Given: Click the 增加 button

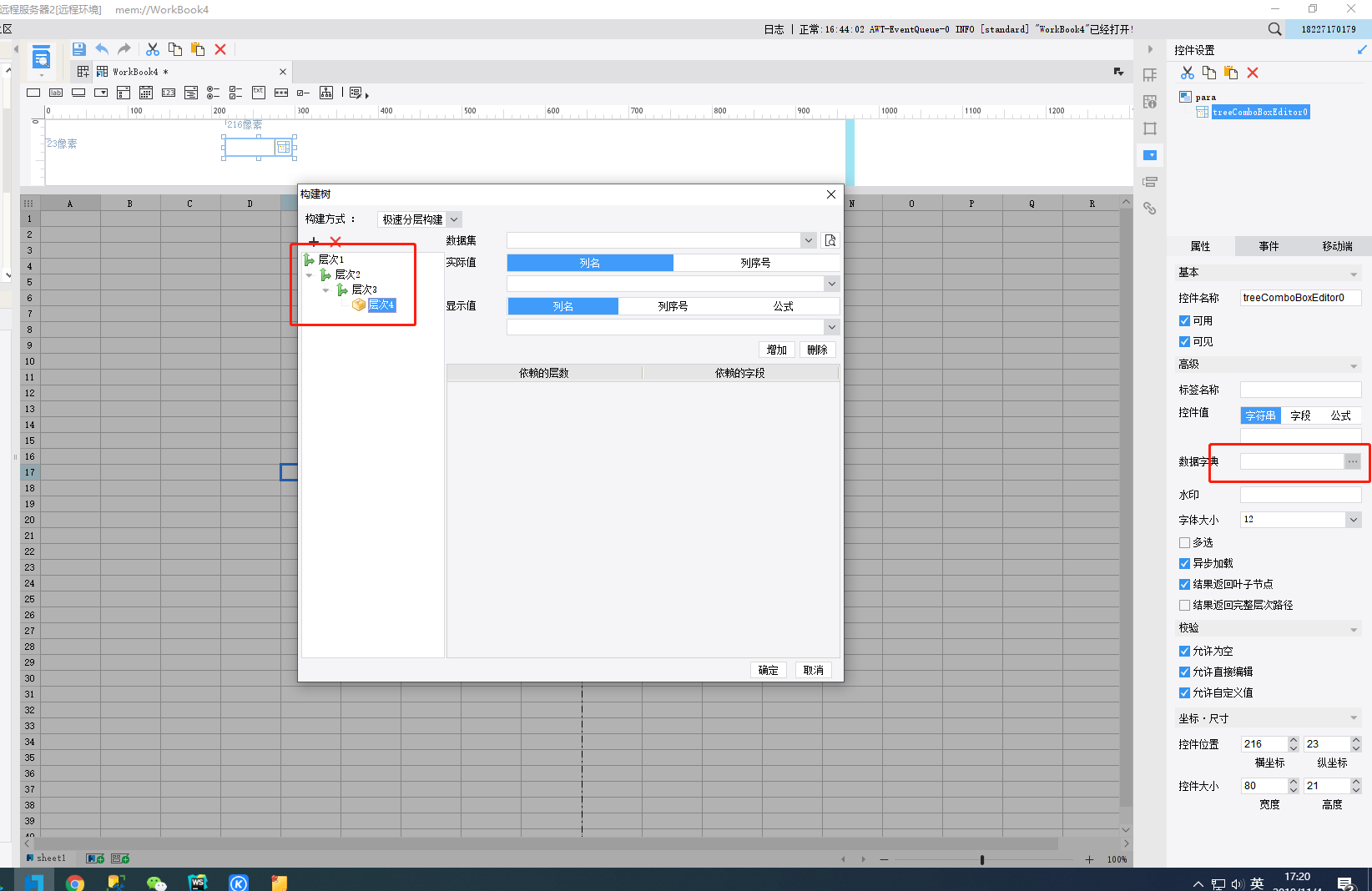Looking at the screenshot, I should tap(777, 350).
